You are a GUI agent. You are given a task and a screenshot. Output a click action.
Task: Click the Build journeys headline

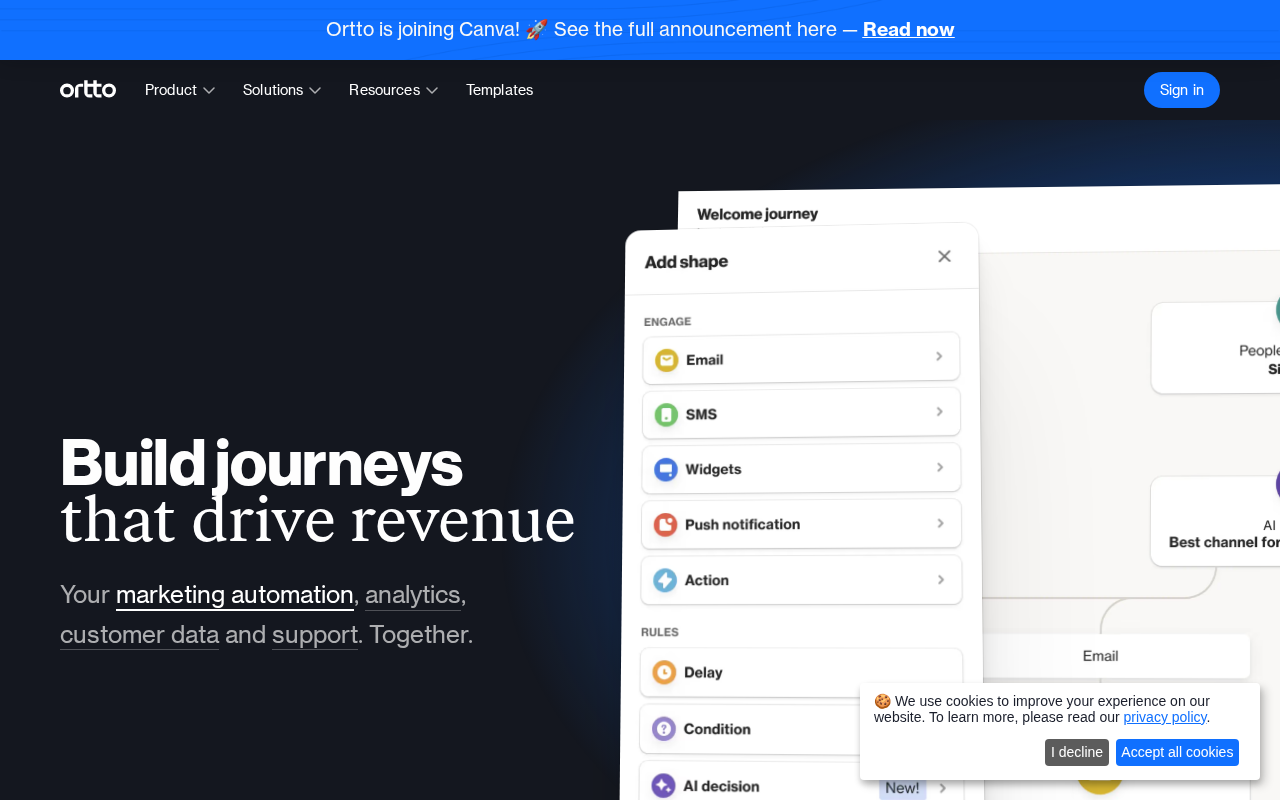pos(261,462)
